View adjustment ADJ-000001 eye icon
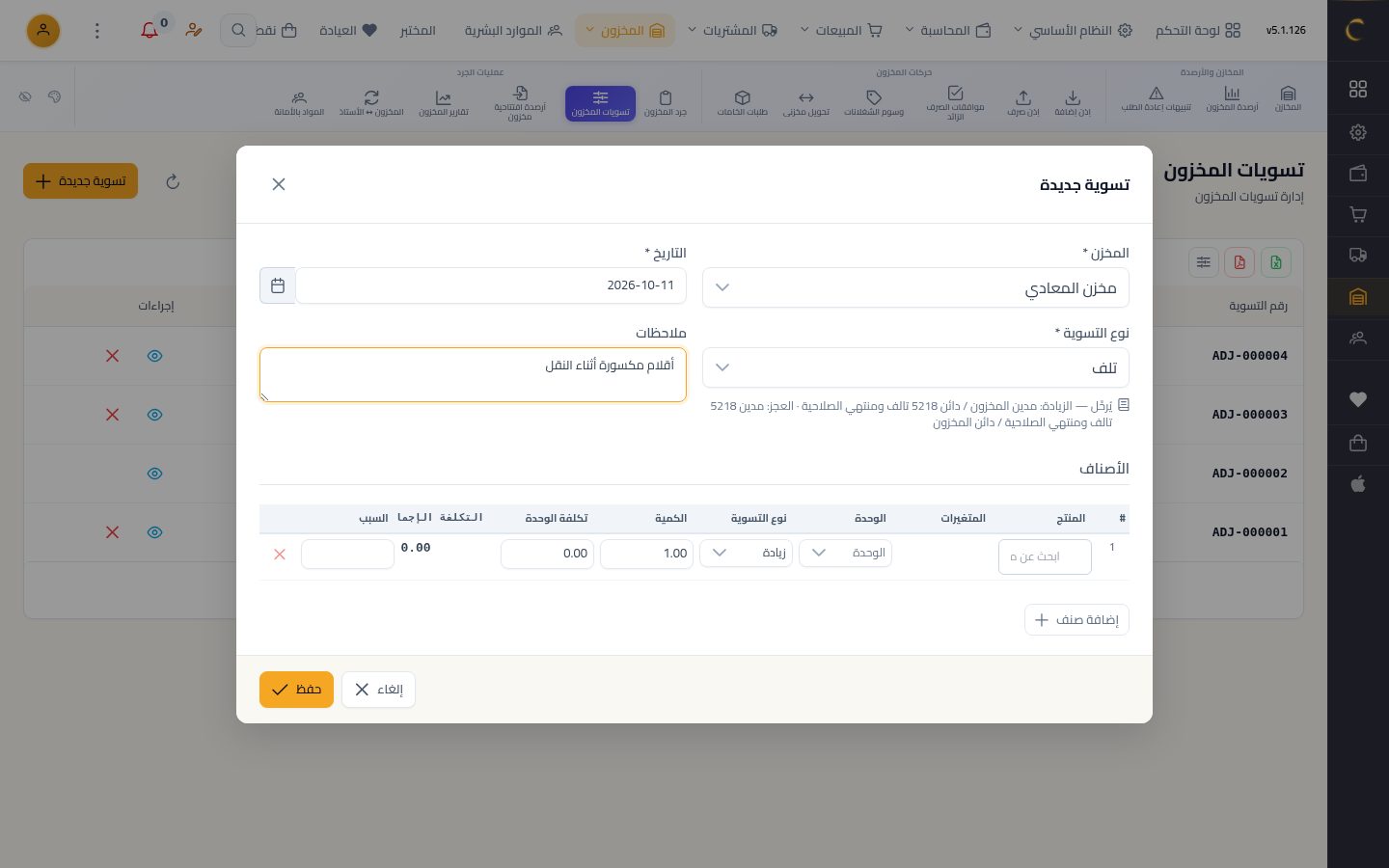This screenshot has height=868, width=1389. pyautogui.click(x=154, y=532)
